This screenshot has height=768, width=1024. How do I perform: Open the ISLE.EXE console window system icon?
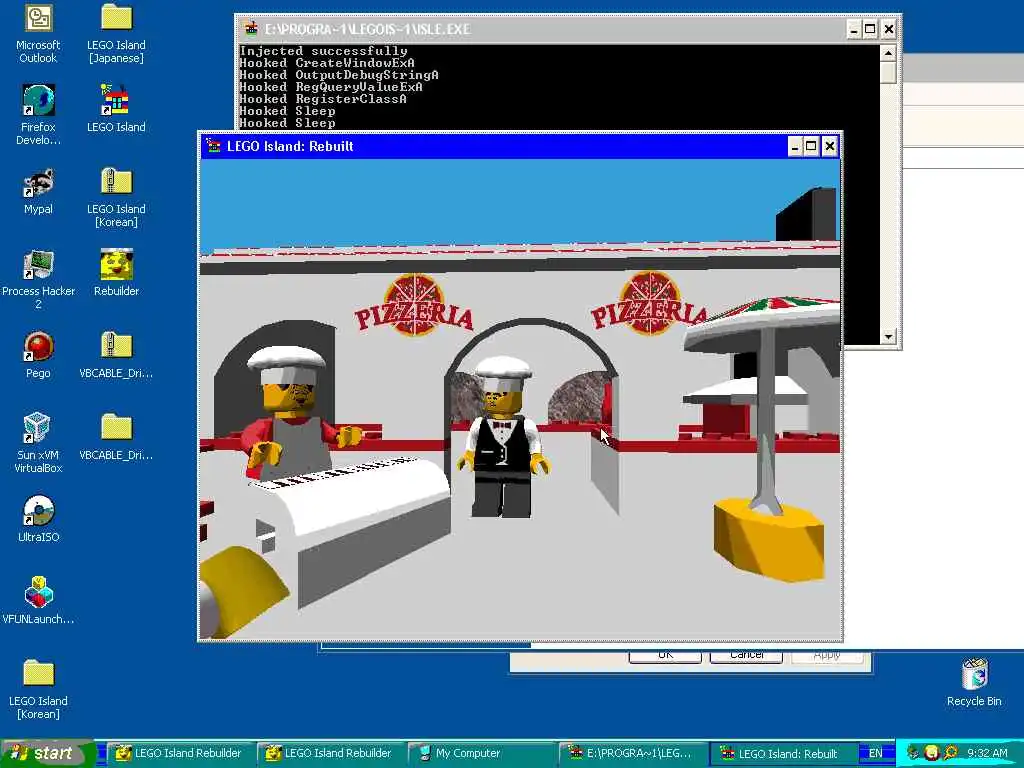point(251,29)
